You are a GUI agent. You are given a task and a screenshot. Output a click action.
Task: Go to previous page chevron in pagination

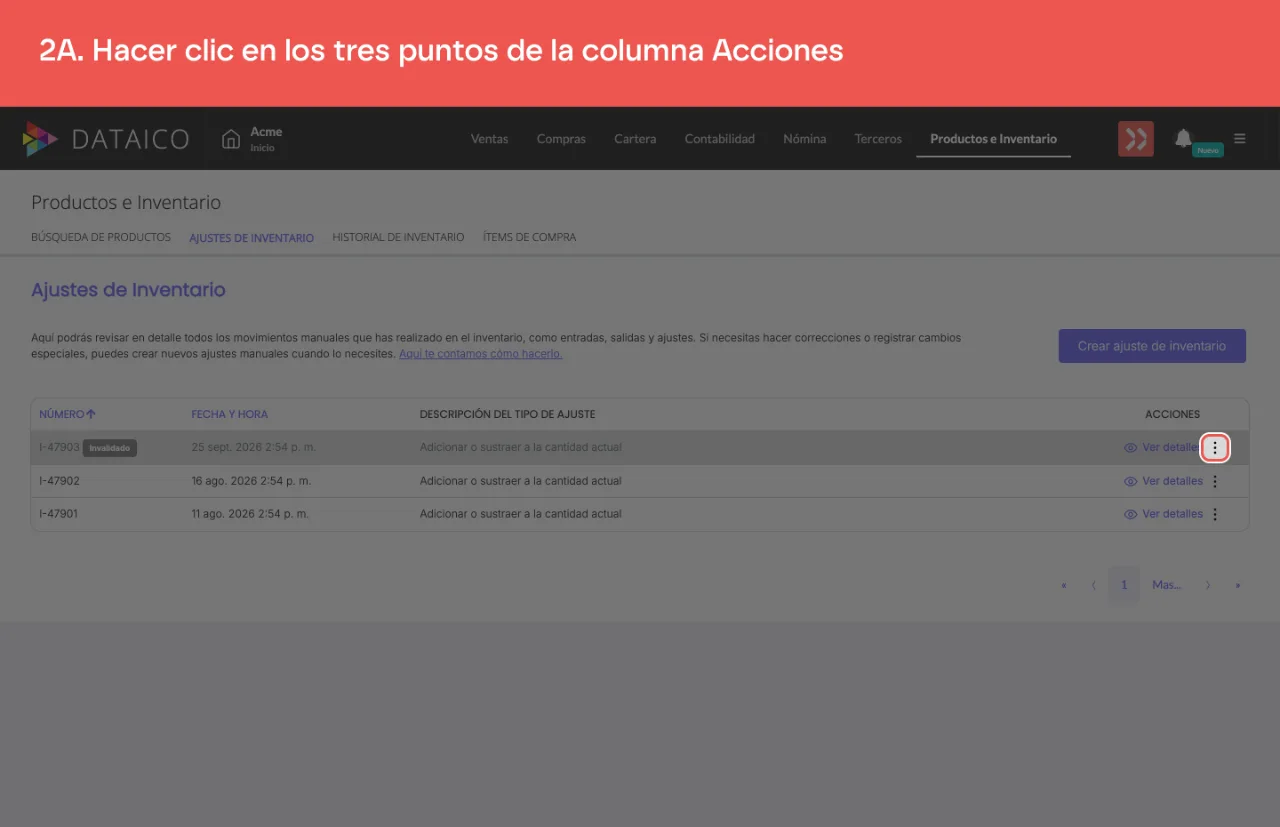pyautogui.click(x=1094, y=585)
